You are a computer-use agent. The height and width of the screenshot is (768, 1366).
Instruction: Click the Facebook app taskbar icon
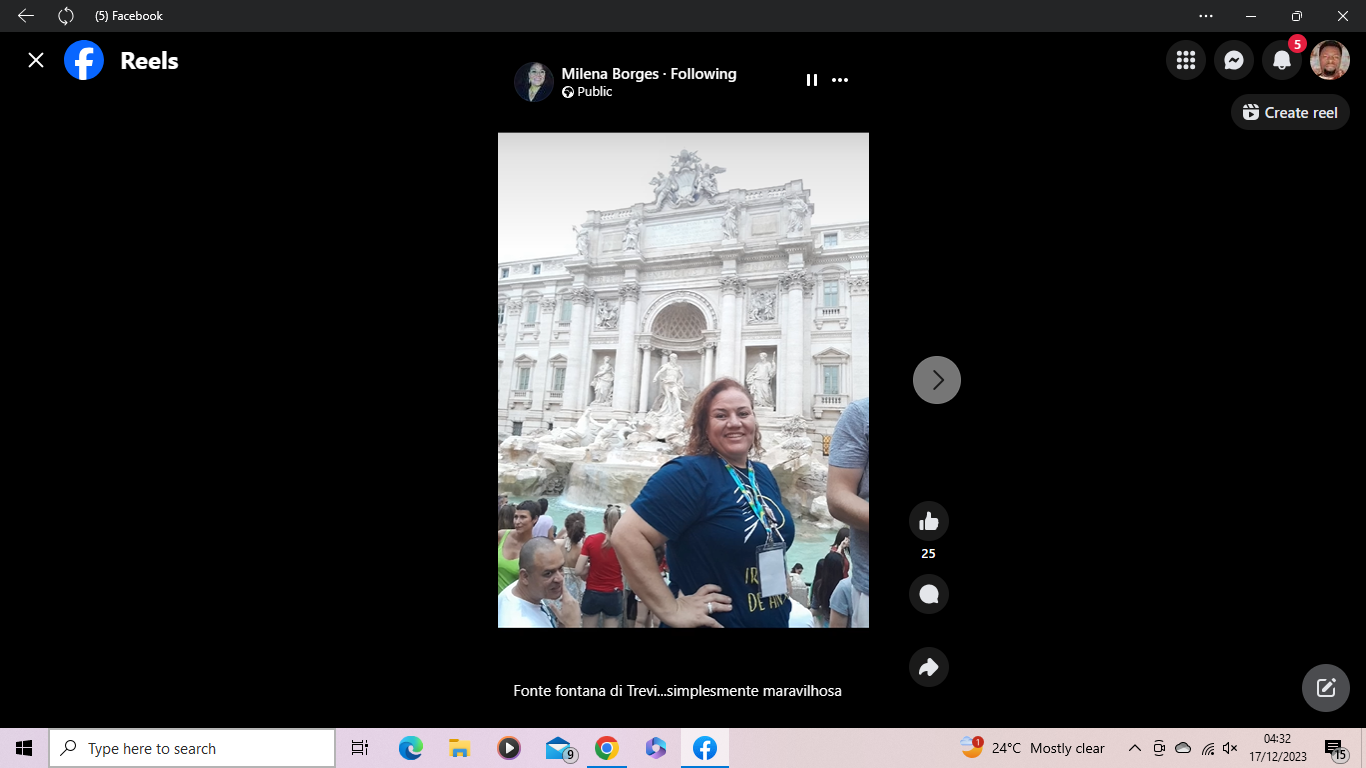[x=705, y=748]
